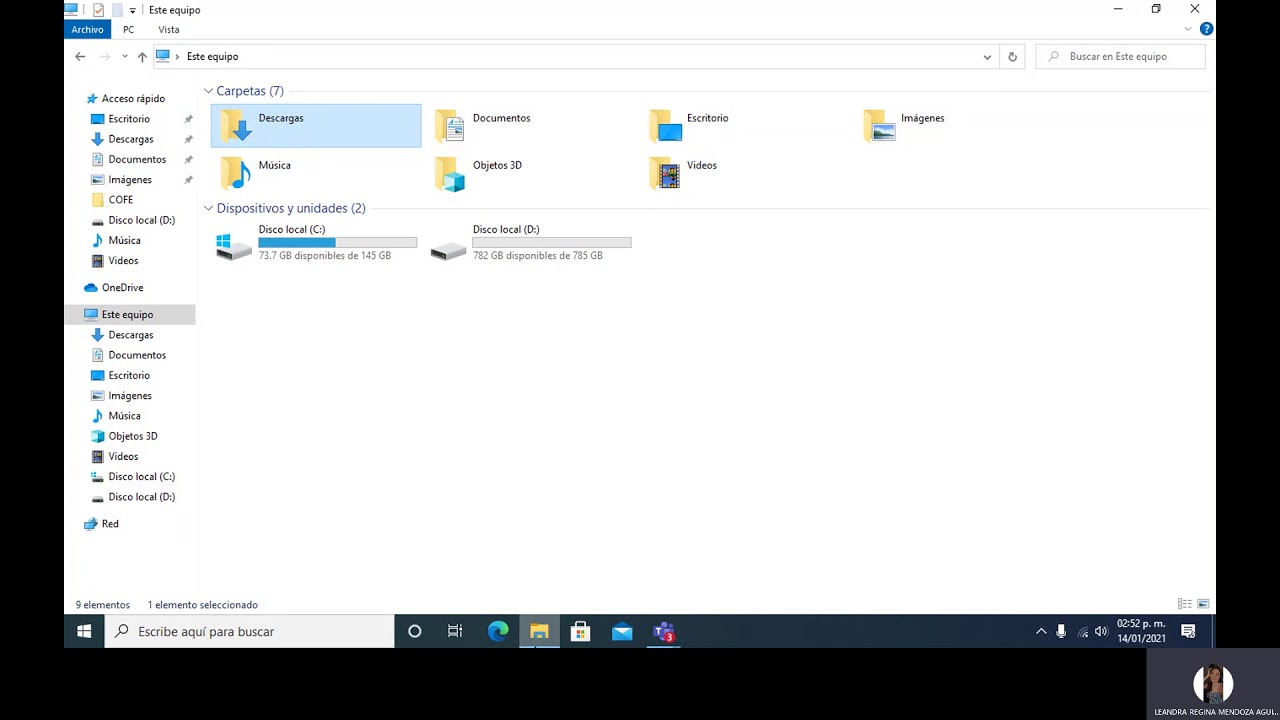
Task: Open Microsoft Teams from taskbar
Action: (x=663, y=631)
